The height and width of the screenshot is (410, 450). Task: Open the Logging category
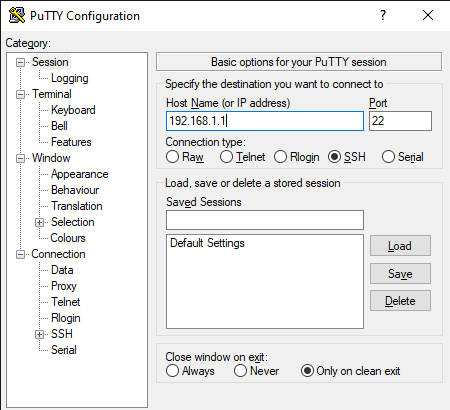tap(70, 78)
